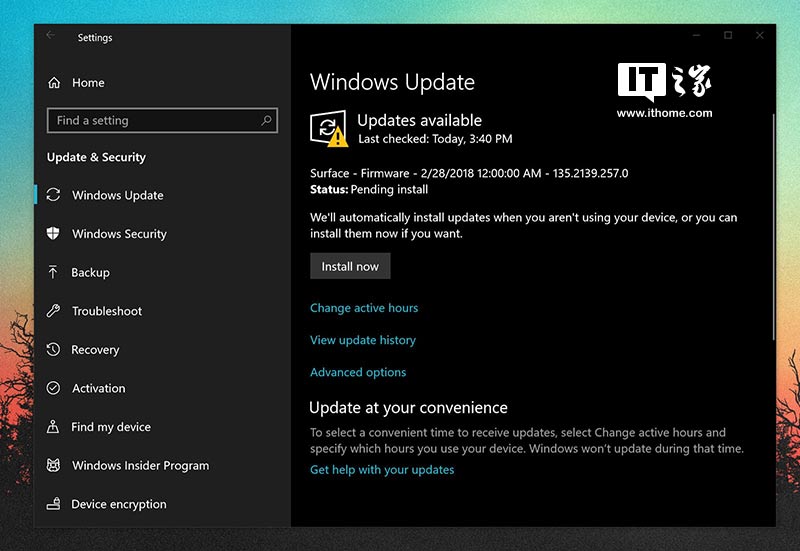Select Device encryption in sidebar

119,504
